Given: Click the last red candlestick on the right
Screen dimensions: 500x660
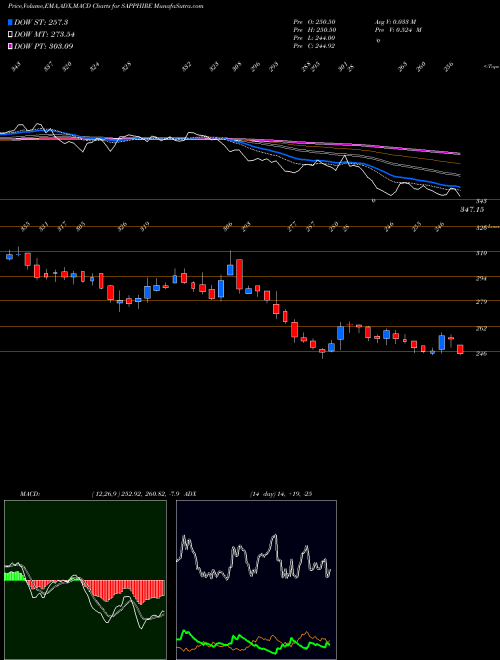Looking at the screenshot, I should (x=460, y=349).
